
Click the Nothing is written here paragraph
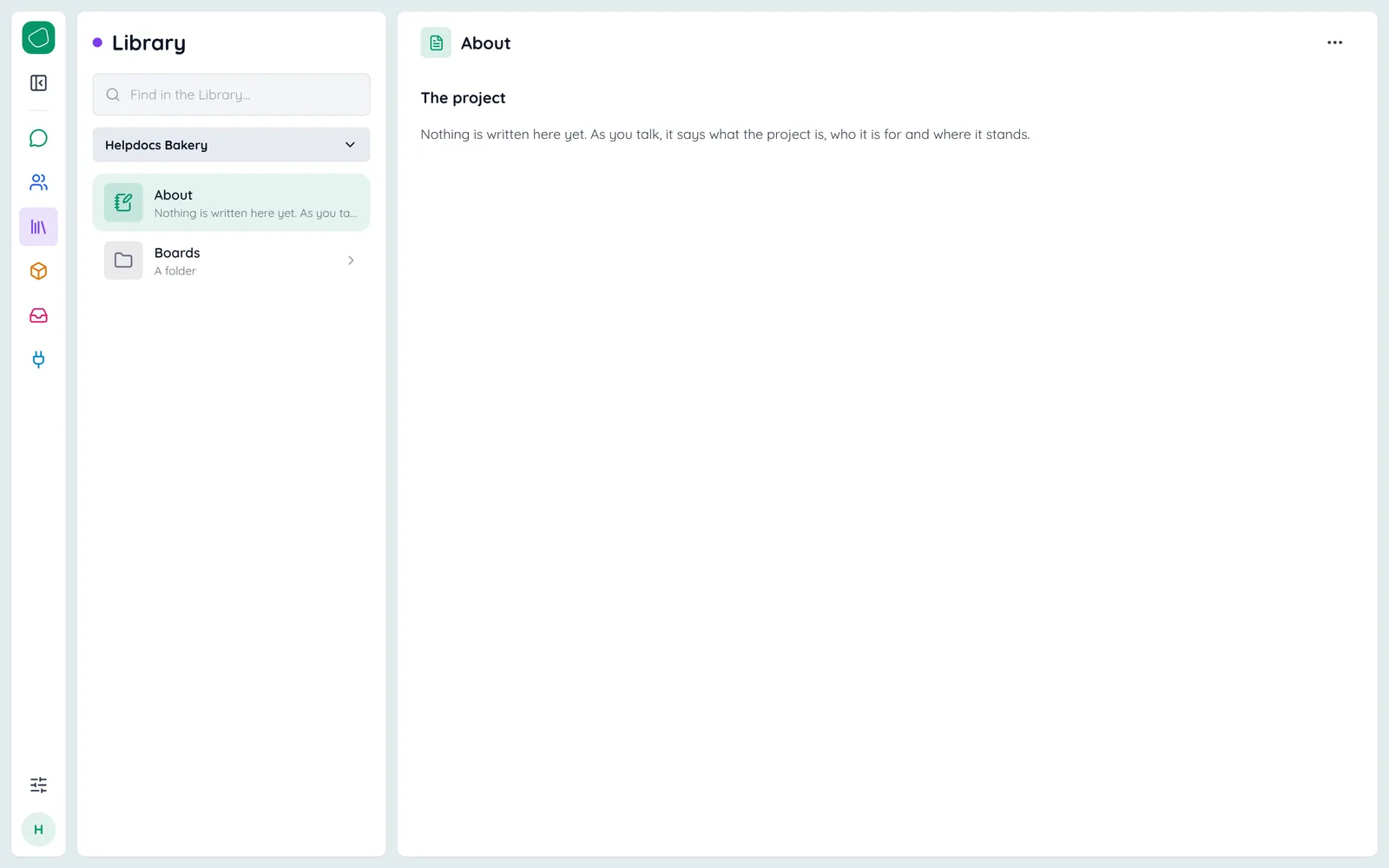725,135
